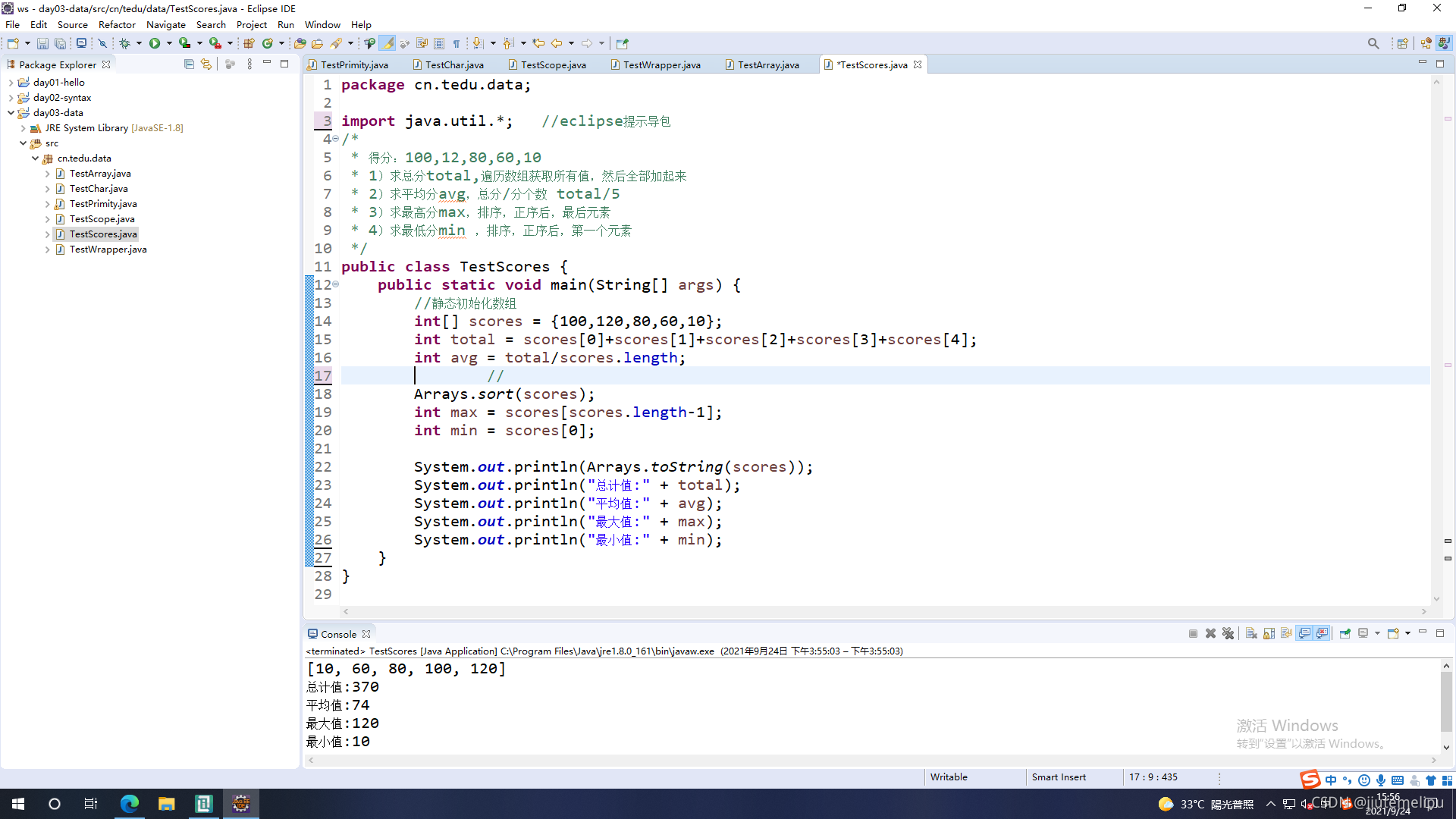
Task: Click the Pin Console icon
Action: click(1345, 634)
